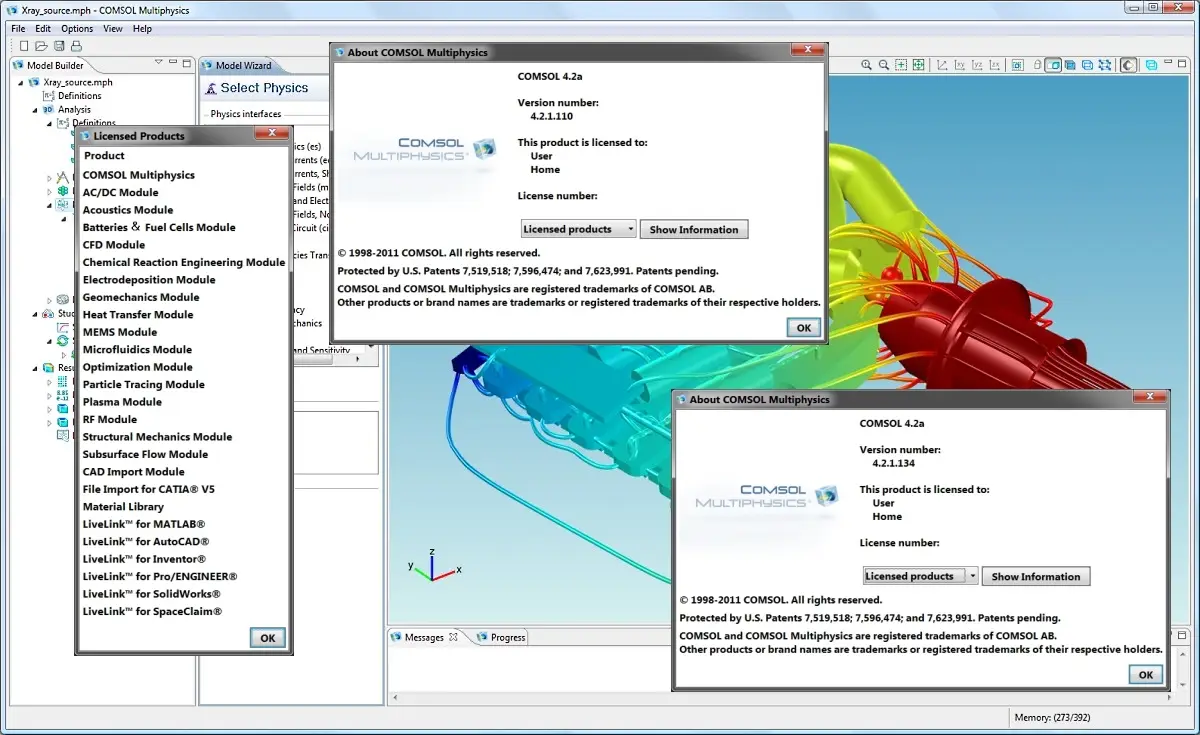Open the Help menu
The width and height of the screenshot is (1200, 735).
point(142,29)
